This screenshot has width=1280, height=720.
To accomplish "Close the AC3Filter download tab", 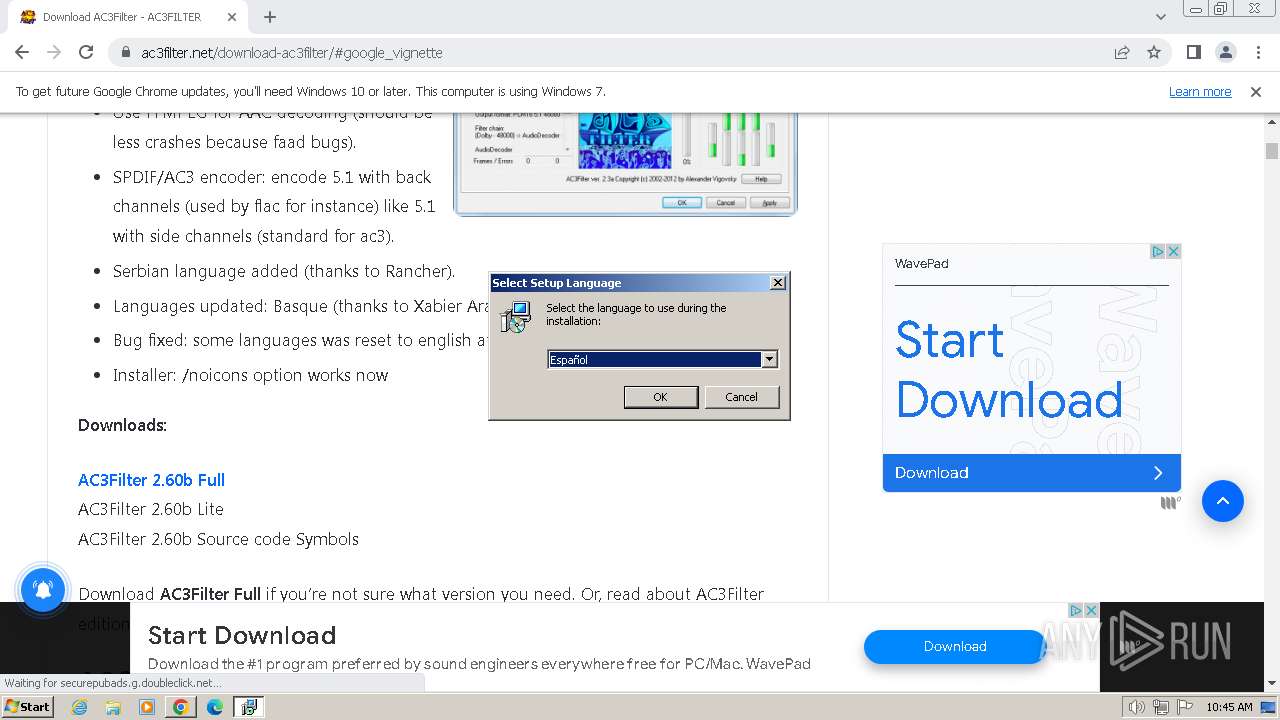I will tap(232, 17).
